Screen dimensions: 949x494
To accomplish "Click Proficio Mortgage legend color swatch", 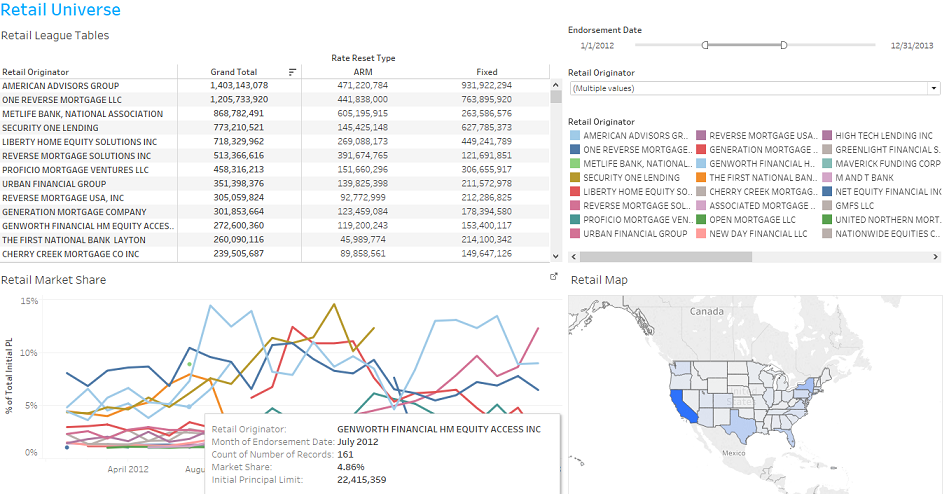I will [574, 220].
